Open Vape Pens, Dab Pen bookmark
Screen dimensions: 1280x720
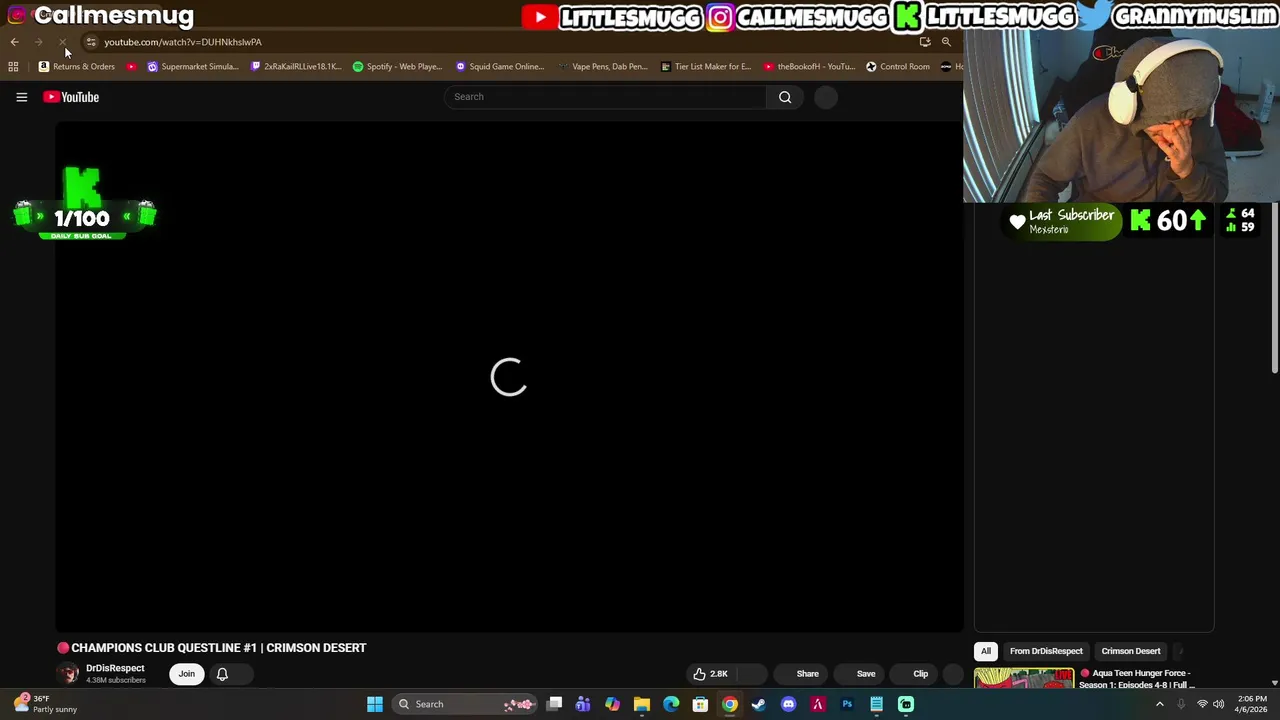click(x=603, y=67)
